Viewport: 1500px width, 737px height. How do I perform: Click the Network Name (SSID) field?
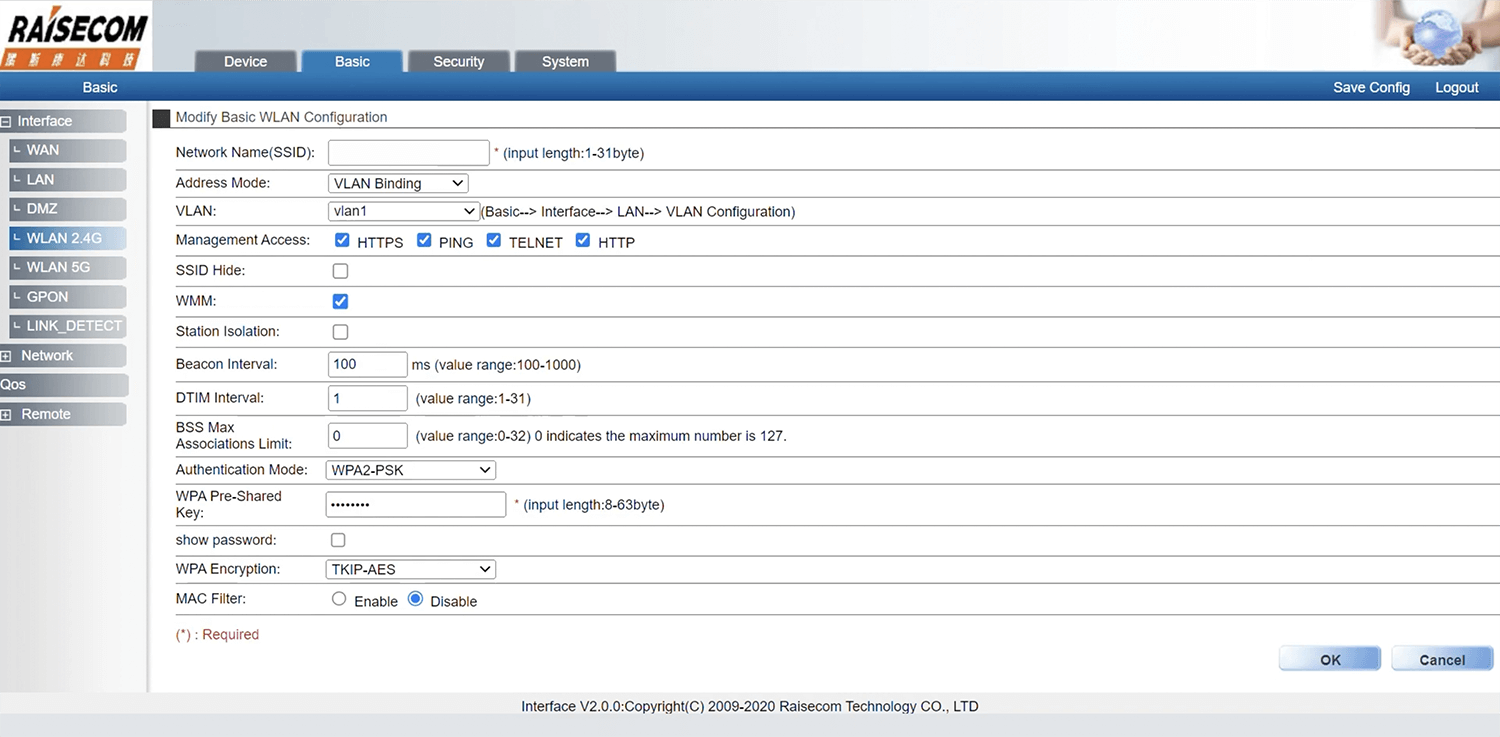408,153
